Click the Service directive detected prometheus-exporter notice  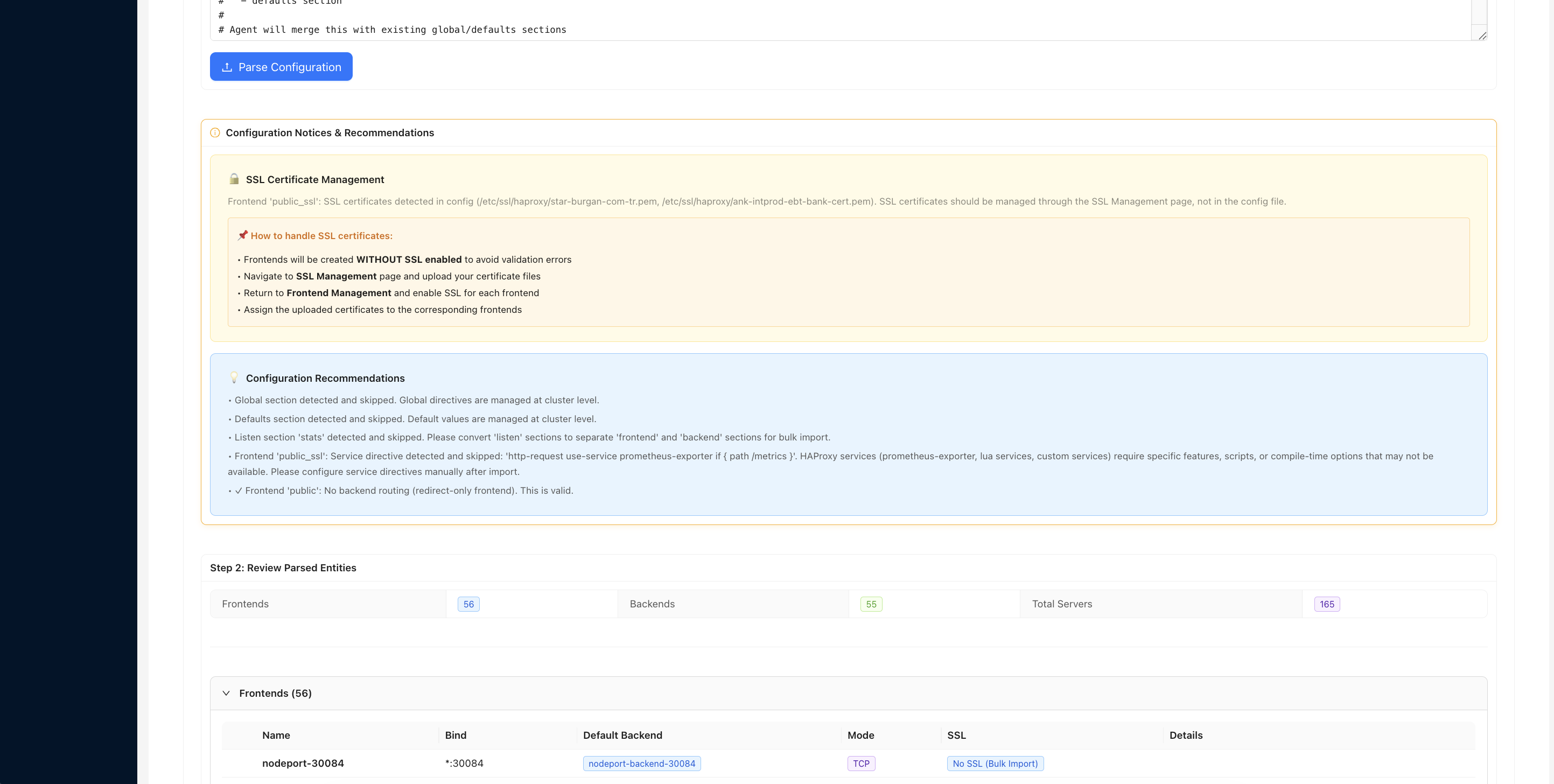(x=831, y=463)
